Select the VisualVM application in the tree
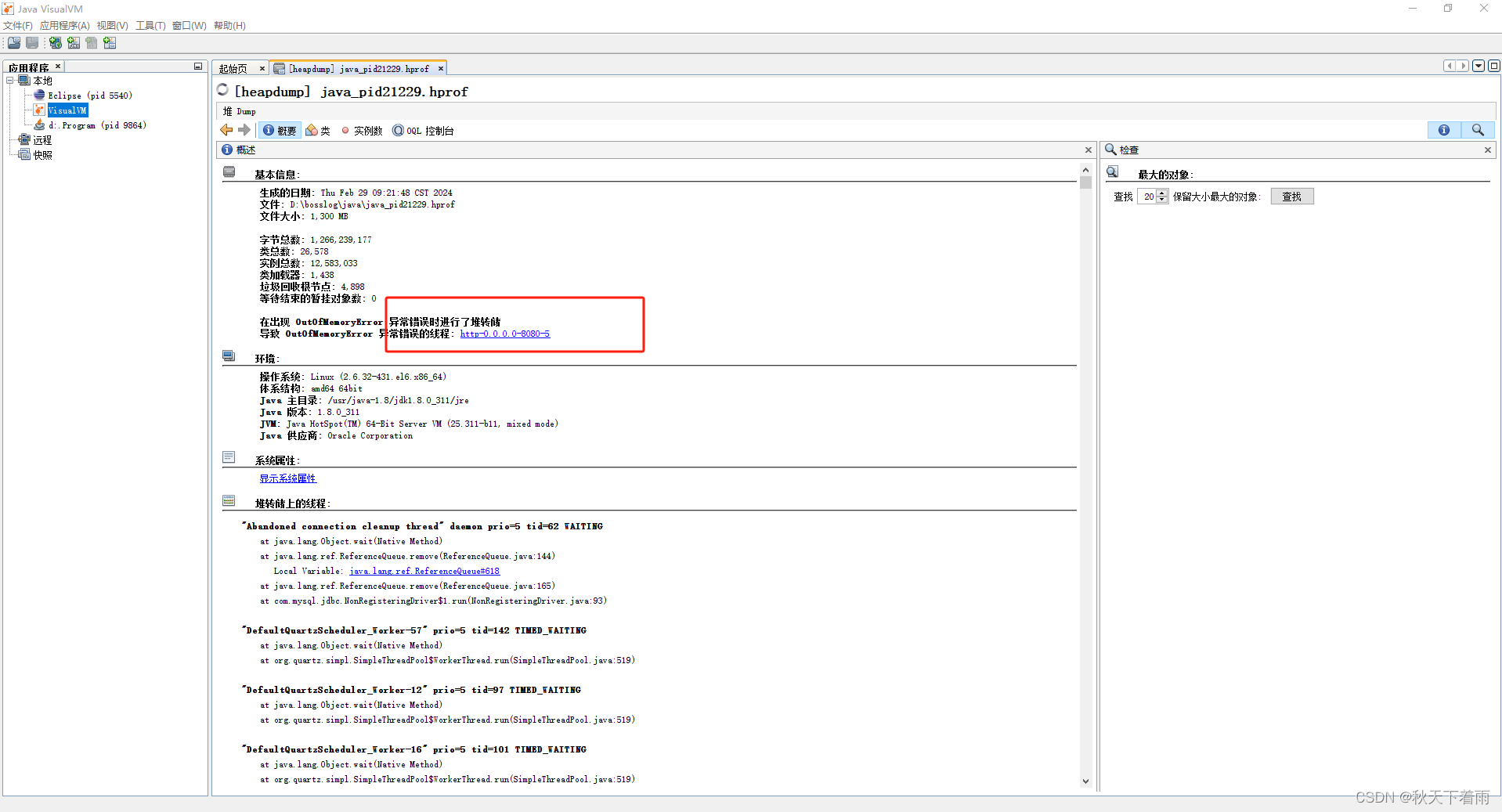Screen dimensions: 1502x812 point(67,110)
